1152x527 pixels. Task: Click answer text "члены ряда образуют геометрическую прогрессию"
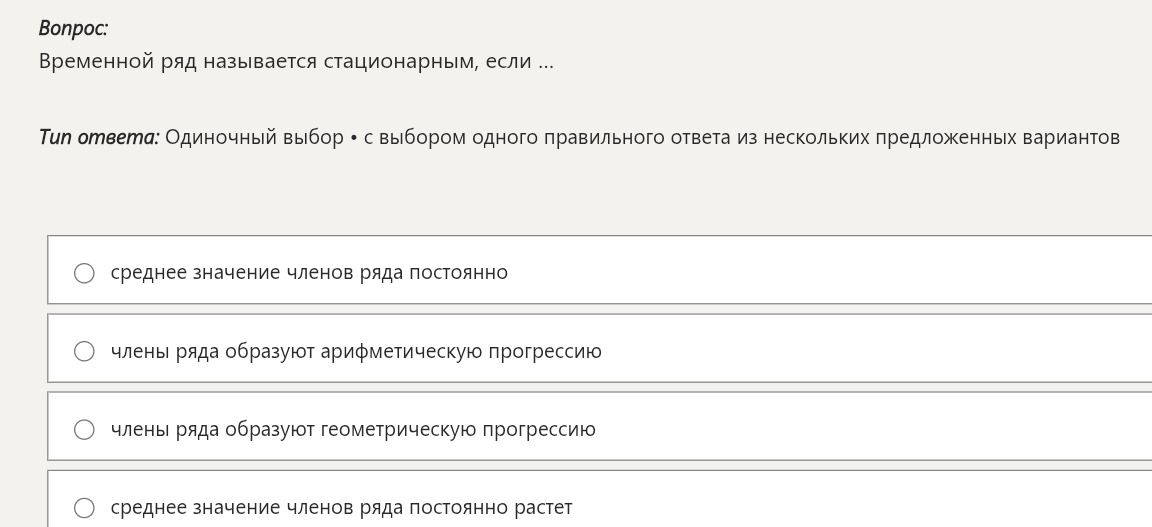[x=353, y=429]
